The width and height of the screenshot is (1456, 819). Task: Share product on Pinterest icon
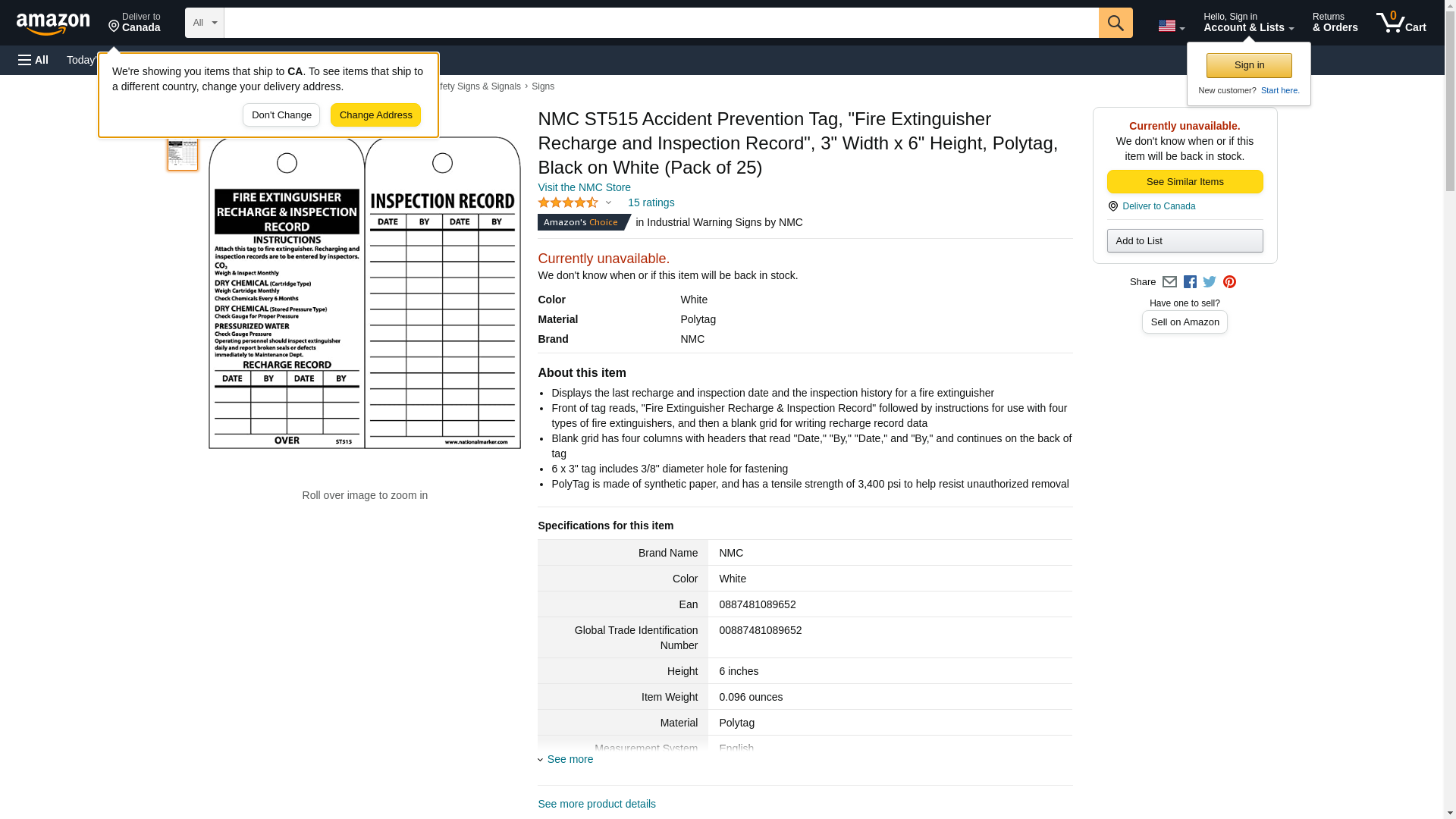pos(1229,282)
